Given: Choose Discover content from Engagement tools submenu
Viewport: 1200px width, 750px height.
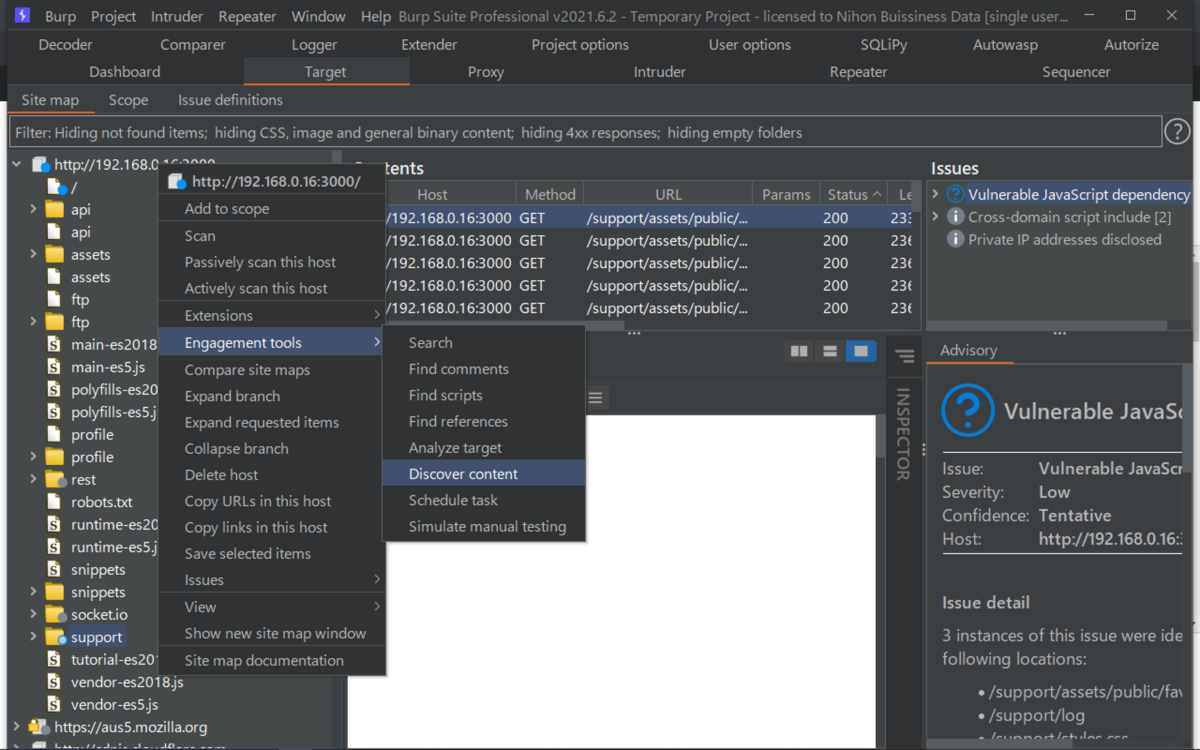Looking at the screenshot, I should pyautogui.click(x=484, y=474).
